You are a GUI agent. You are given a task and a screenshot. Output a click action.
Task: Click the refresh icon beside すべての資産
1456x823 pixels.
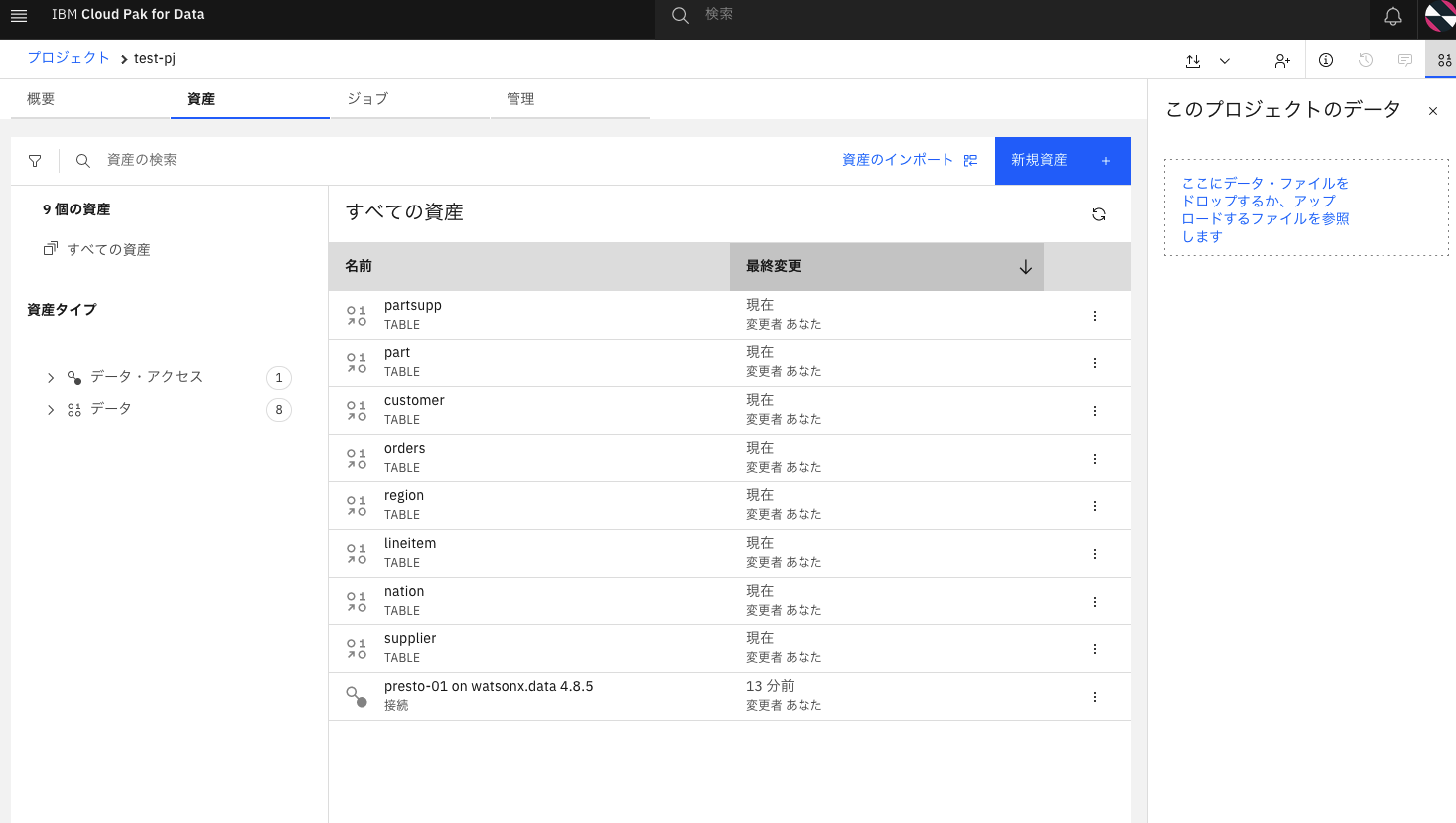click(x=1099, y=213)
